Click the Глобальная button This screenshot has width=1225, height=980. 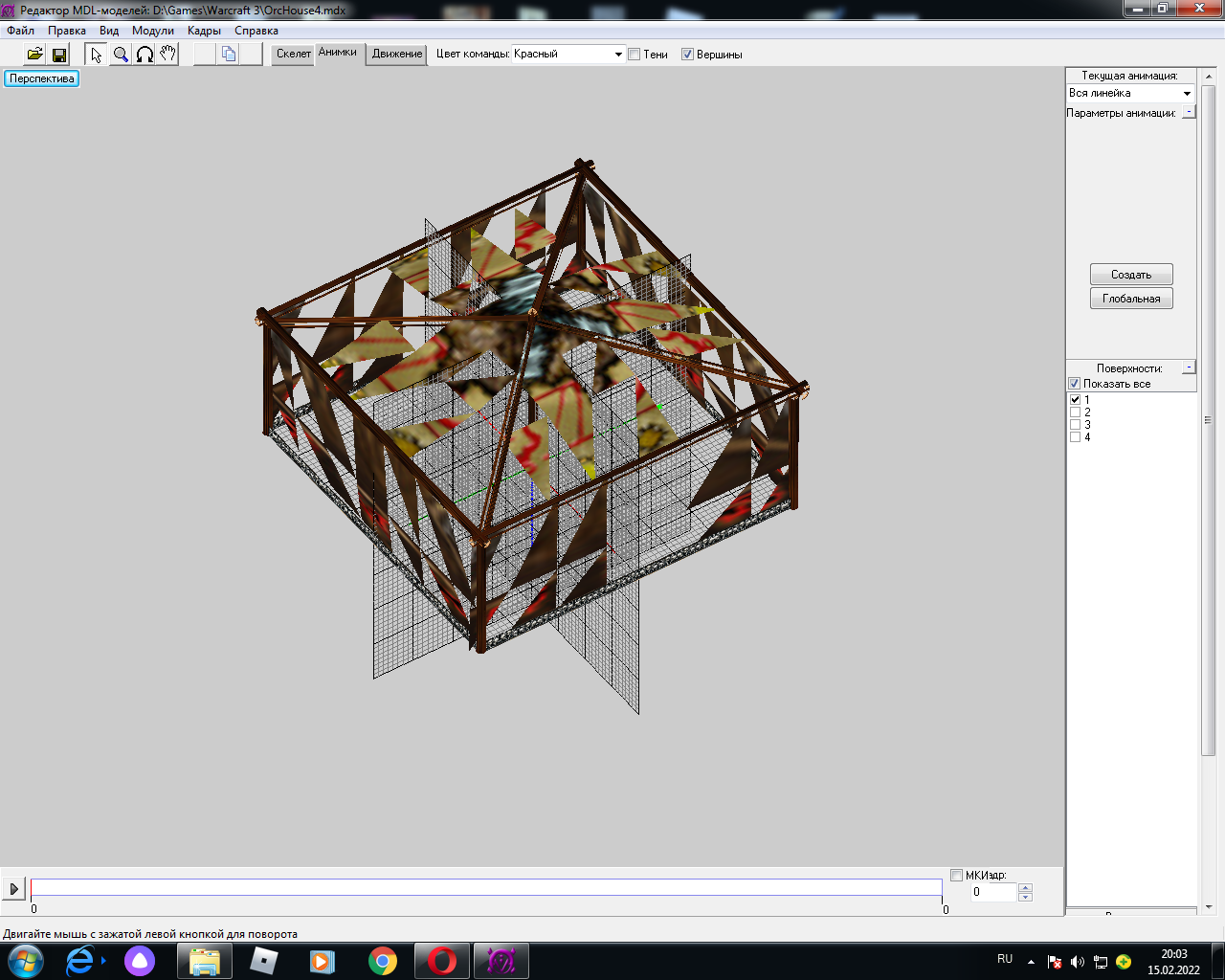coord(1131,299)
